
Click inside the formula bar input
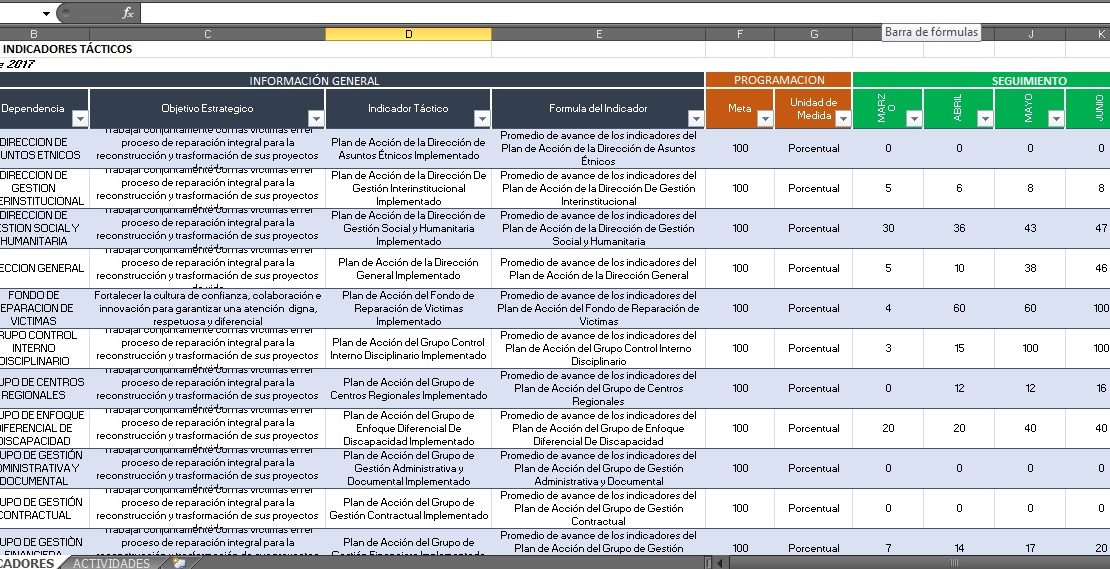(x=623, y=13)
